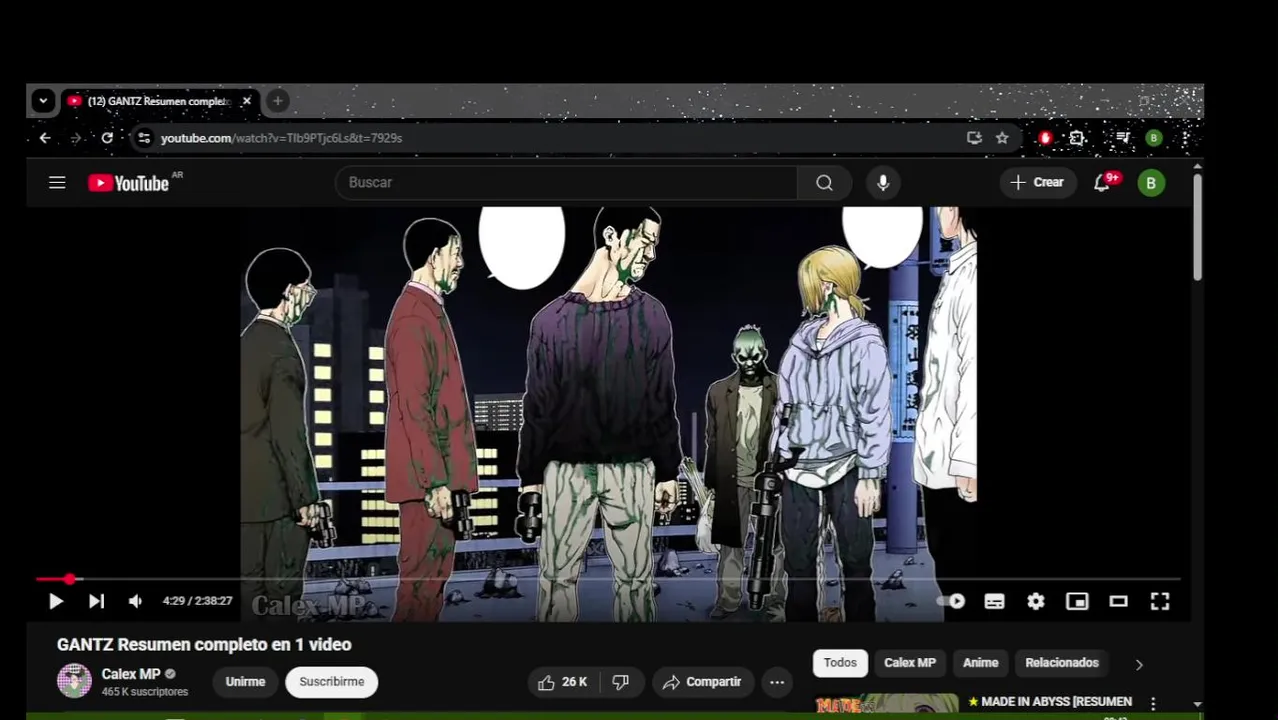This screenshot has width=1278, height=720.
Task: Expand more filter chips with the arrow
Action: (1139, 664)
